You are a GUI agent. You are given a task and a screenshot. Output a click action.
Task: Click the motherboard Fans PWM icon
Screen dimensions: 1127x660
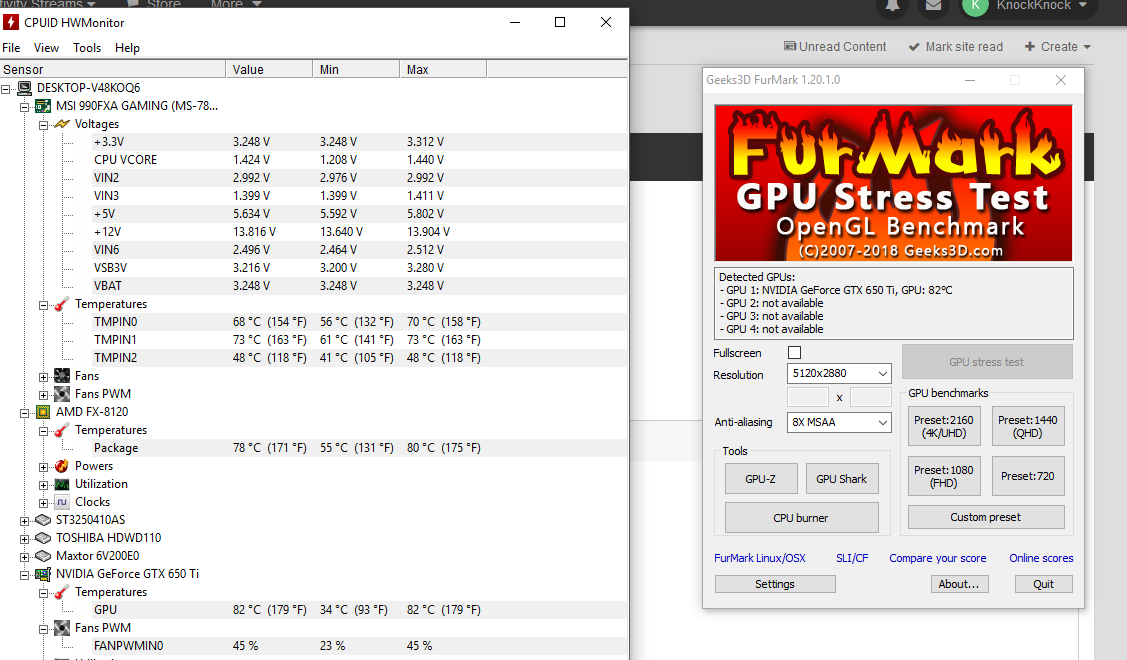click(62, 394)
